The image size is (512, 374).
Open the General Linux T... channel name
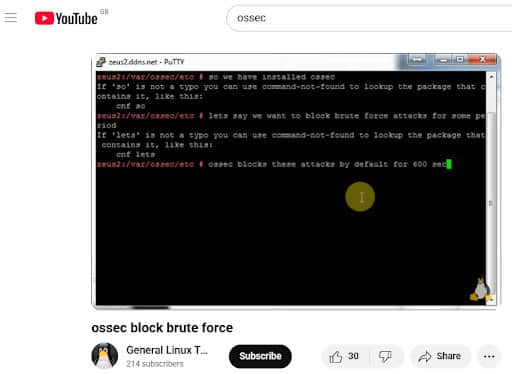pos(167,350)
